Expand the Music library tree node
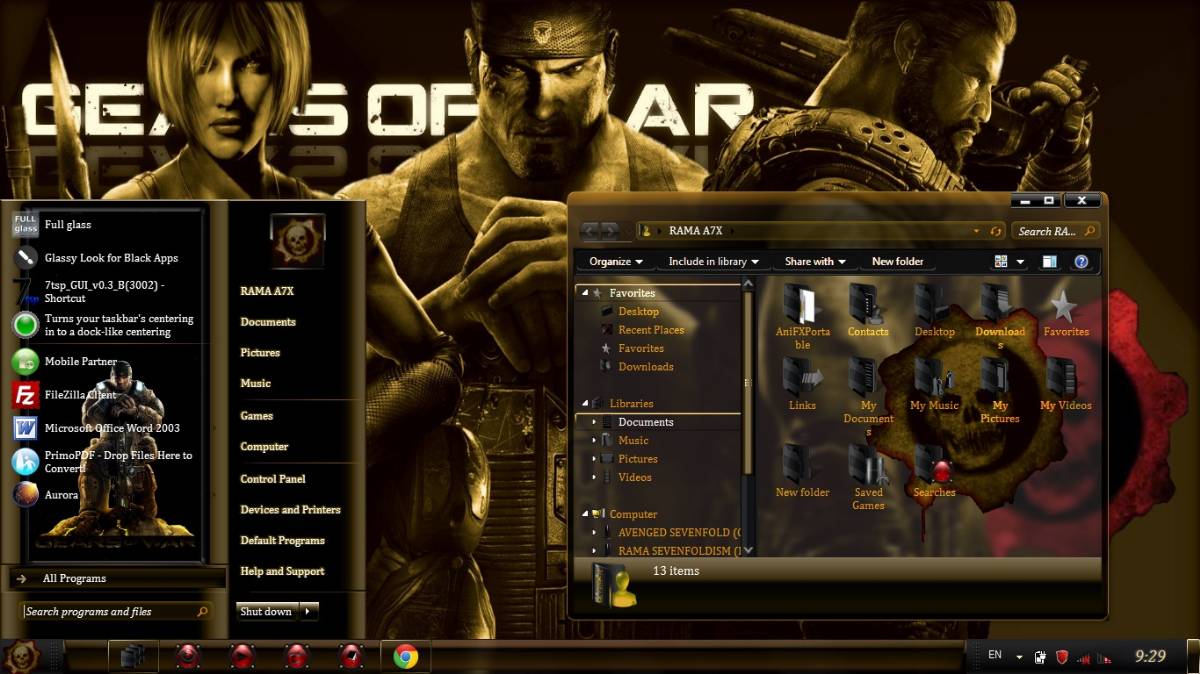Image resolution: width=1200 pixels, height=674 pixels. click(594, 440)
